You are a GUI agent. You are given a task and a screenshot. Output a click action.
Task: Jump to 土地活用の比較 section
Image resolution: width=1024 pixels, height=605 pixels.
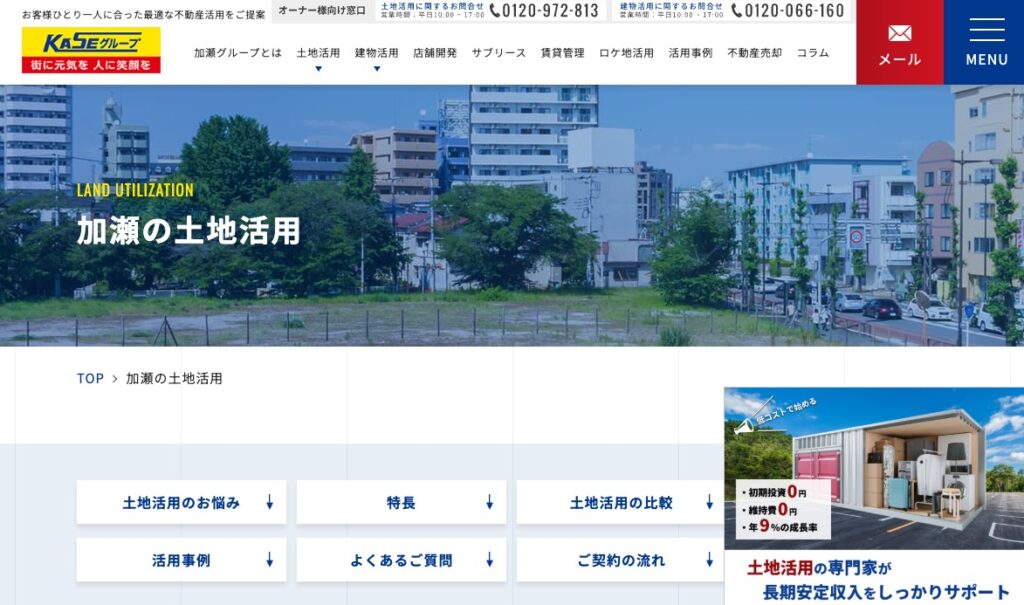620,502
